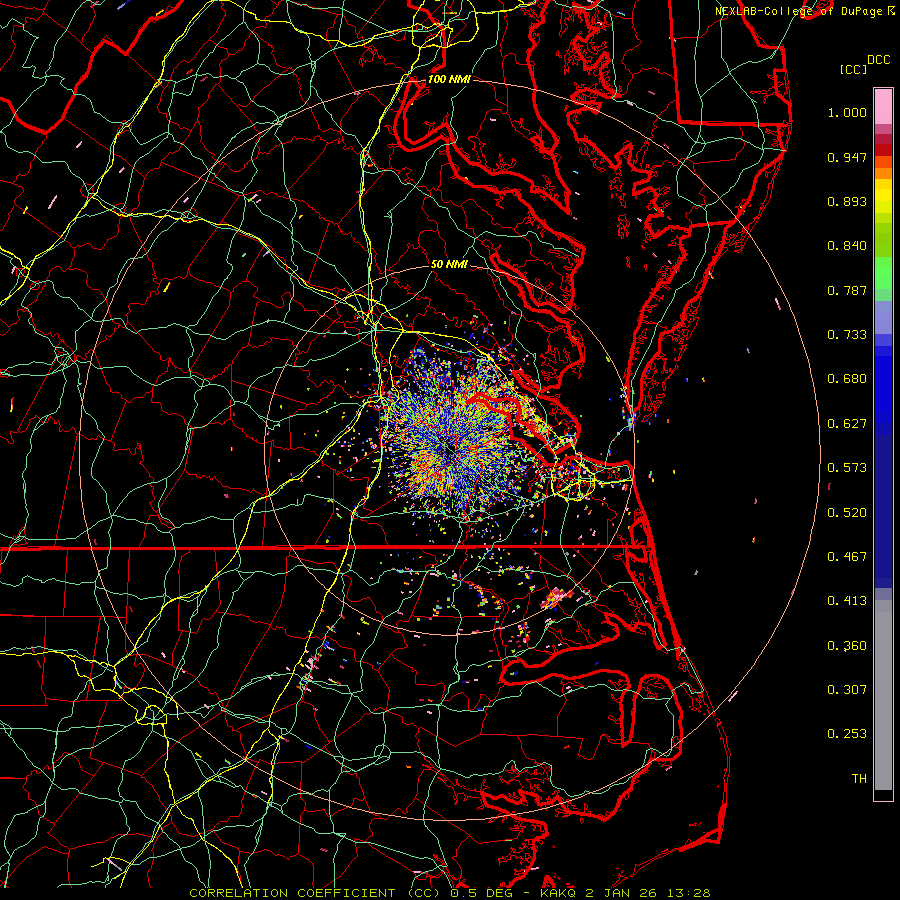Screen dimensions: 900x900
Task: Click the TH threshold label
Action: (x=859, y=779)
